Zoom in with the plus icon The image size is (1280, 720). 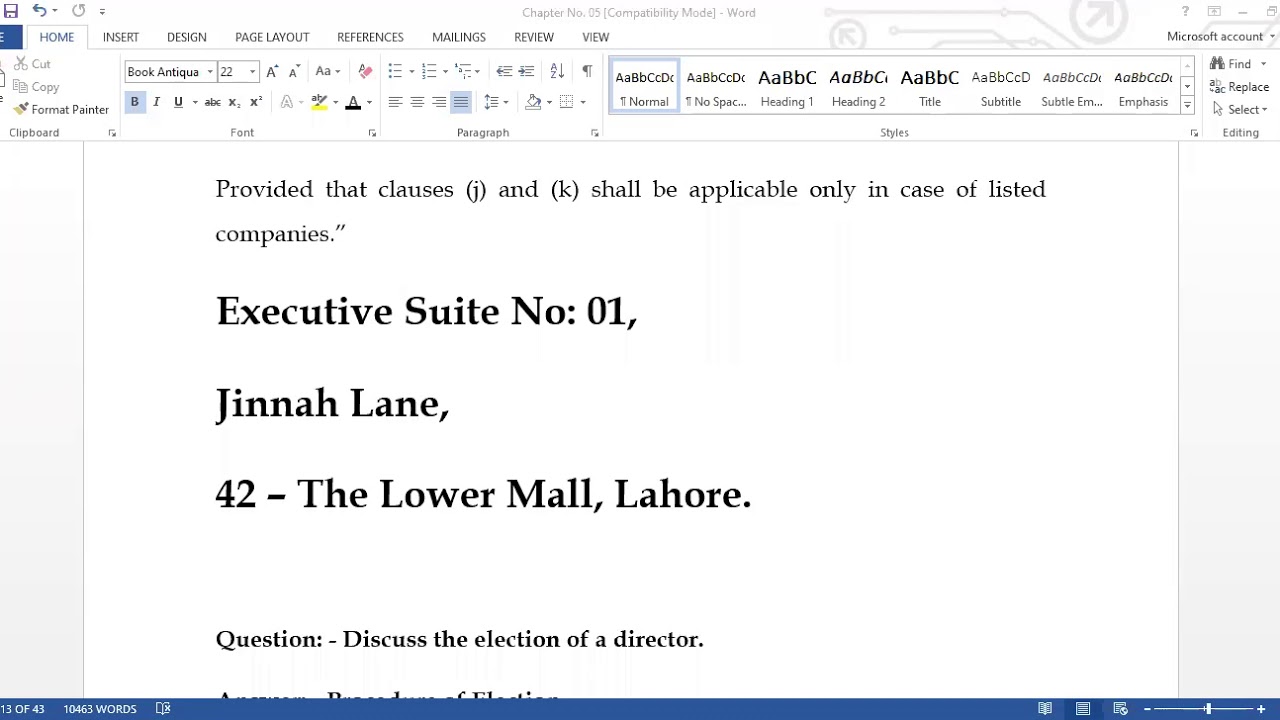point(1261,709)
